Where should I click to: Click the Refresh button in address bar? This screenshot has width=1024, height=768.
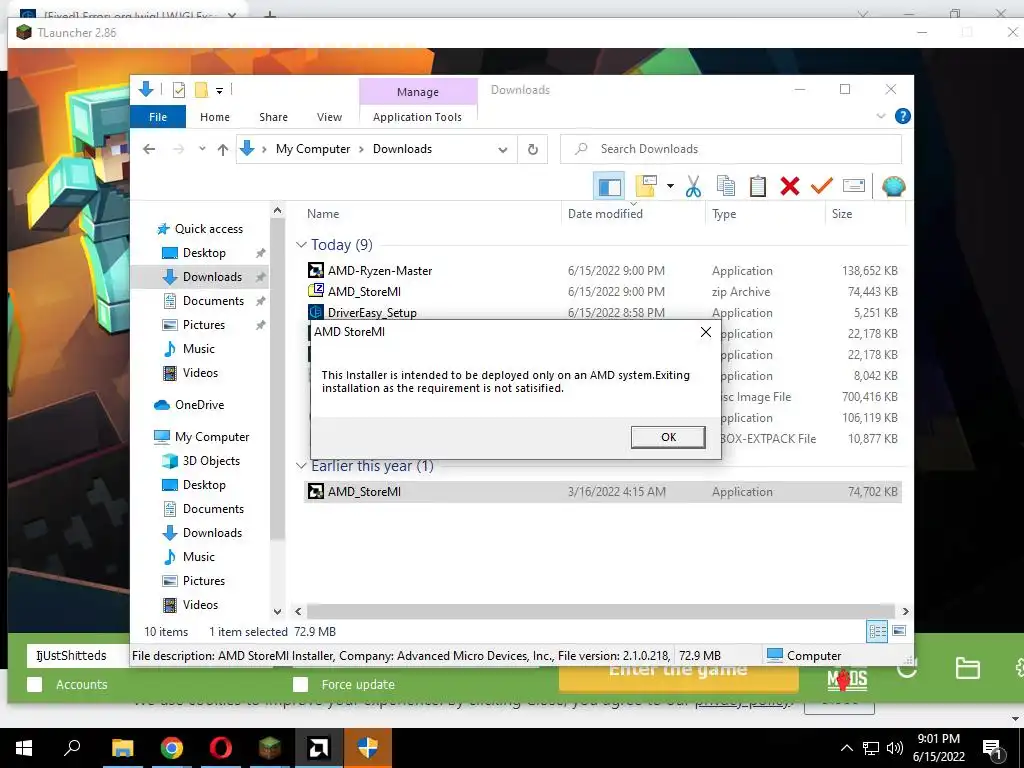[x=533, y=150]
